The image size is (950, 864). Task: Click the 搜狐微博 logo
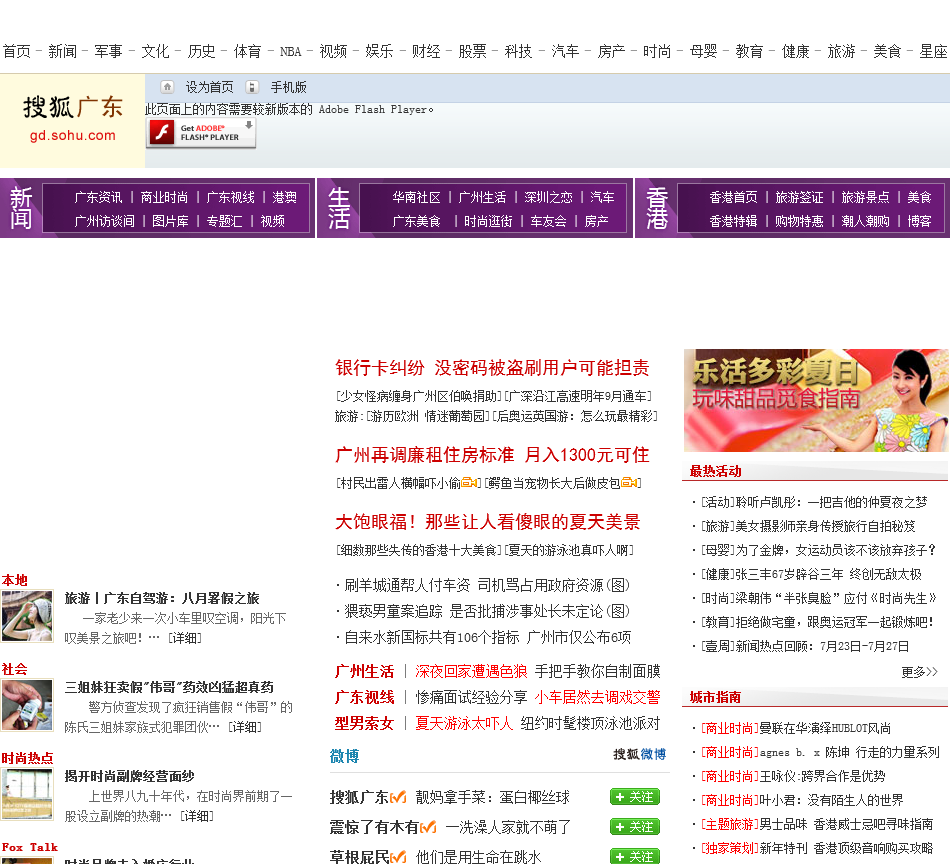coord(639,754)
